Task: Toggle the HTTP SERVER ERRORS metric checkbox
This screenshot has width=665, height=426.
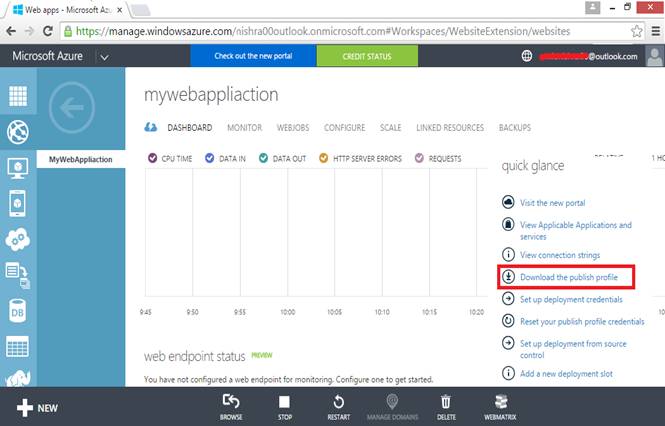Action: (x=324, y=158)
